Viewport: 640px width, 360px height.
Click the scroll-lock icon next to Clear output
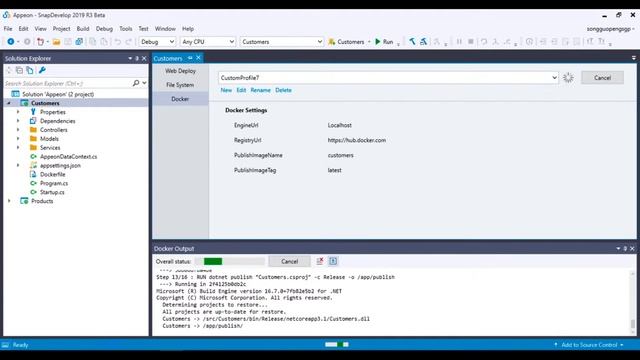tap(333, 261)
